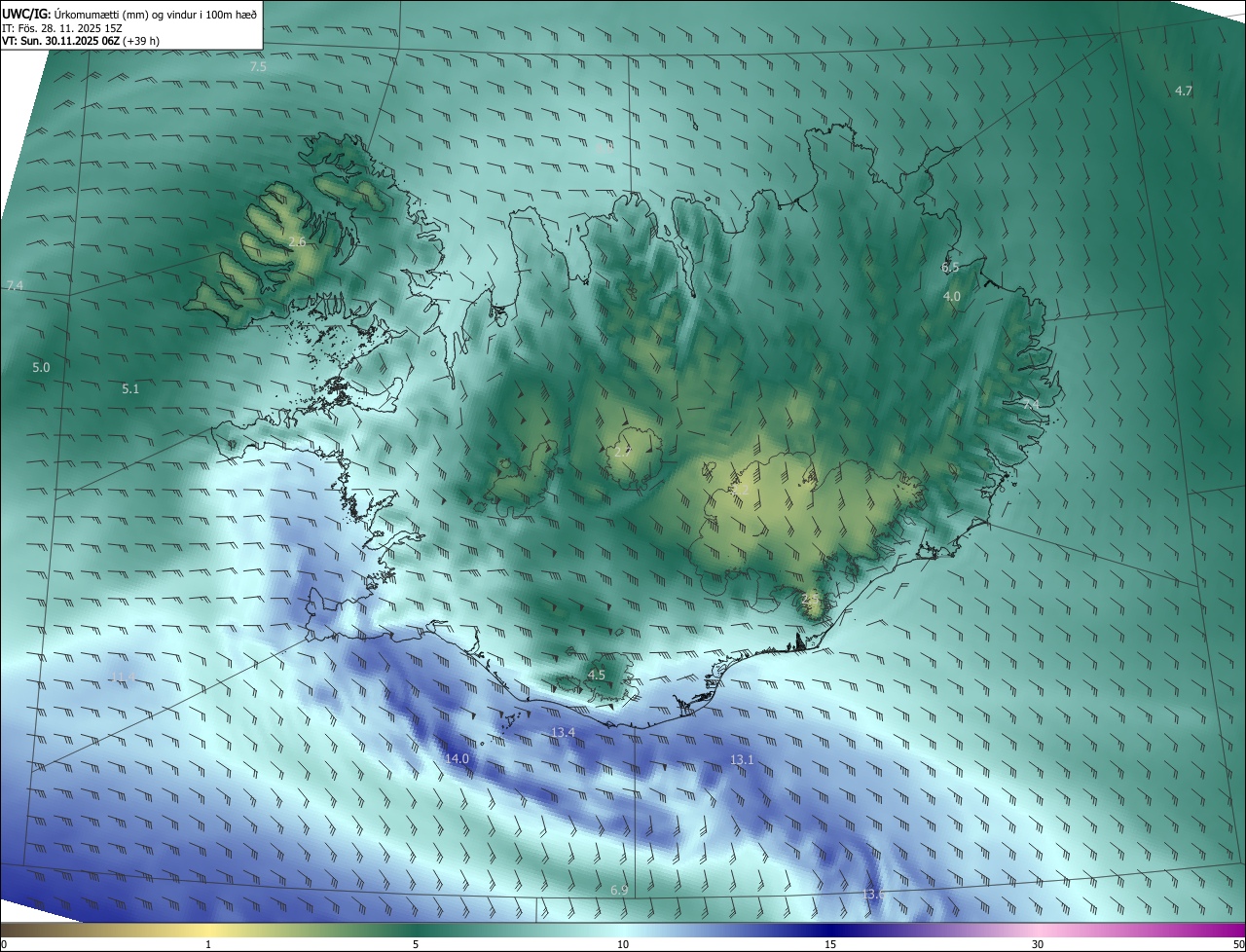
Task: Click the "(+39 h)" forecast offset text
Action: point(141,42)
